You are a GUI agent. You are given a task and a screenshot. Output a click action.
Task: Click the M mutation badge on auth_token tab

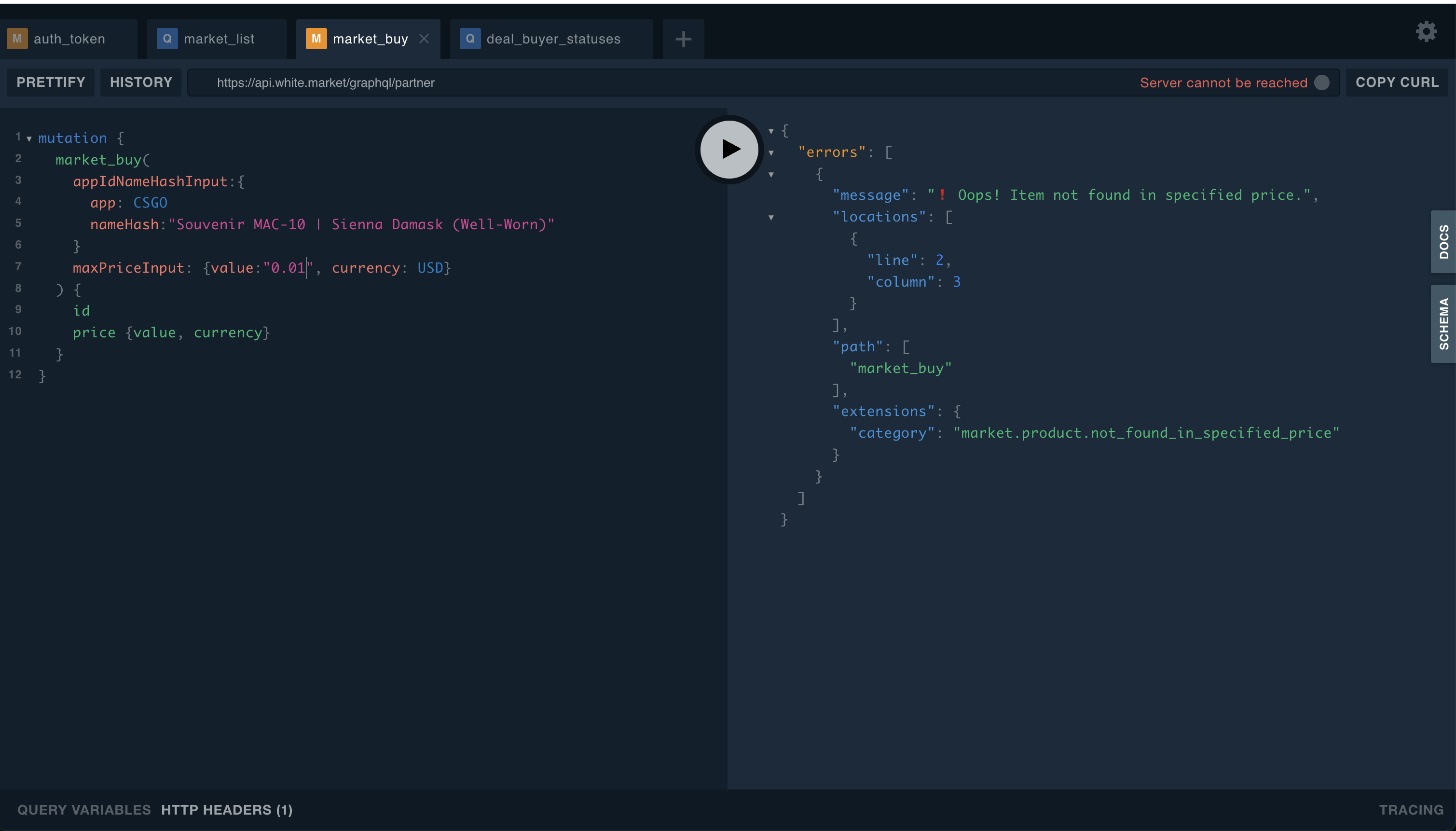click(17, 39)
